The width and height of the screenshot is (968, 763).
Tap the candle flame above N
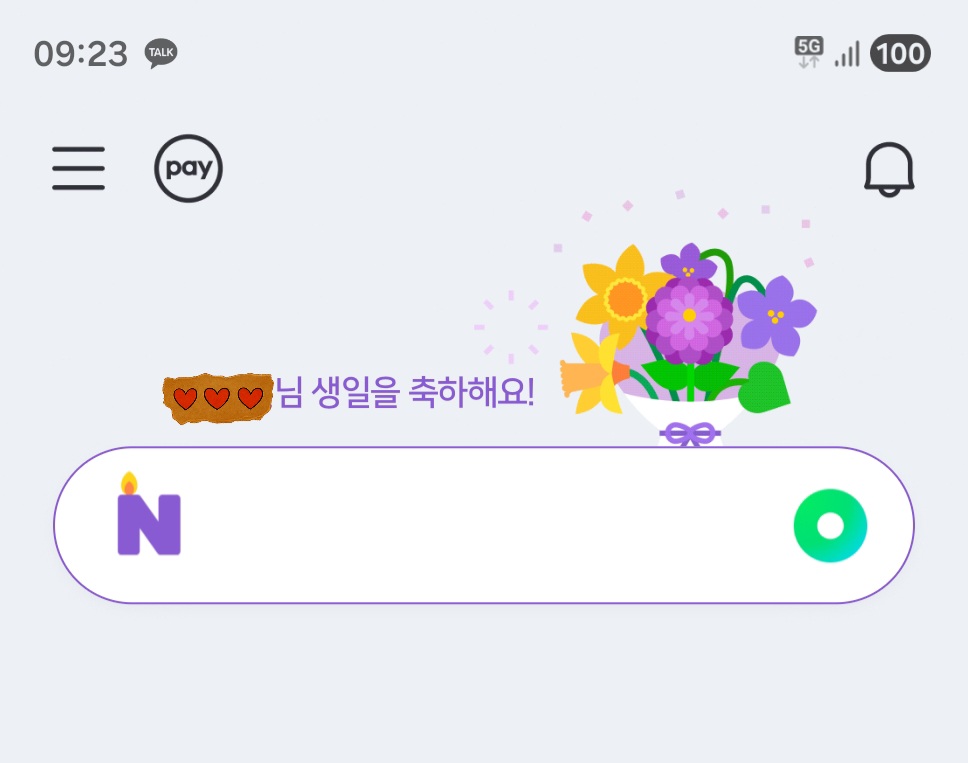(129, 483)
